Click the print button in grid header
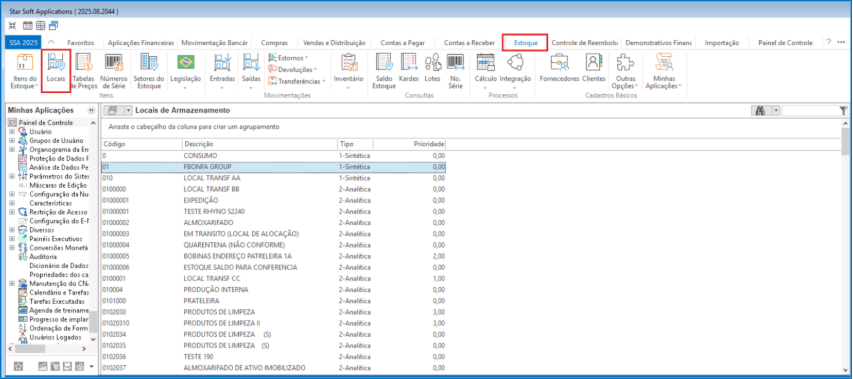The height and width of the screenshot is (379, 853). tap(113, 110)
